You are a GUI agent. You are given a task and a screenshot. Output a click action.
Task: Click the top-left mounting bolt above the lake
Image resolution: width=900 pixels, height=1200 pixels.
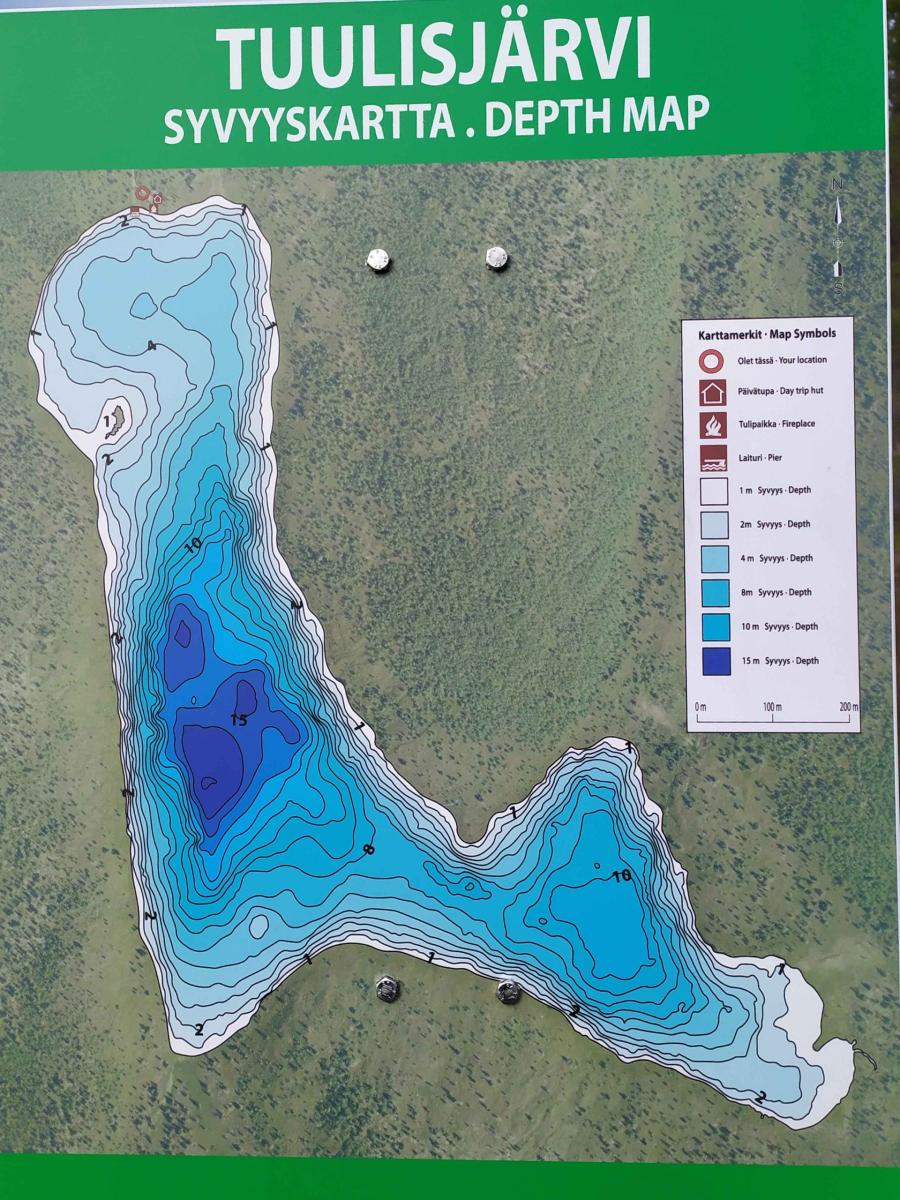(x=377, y=260)
